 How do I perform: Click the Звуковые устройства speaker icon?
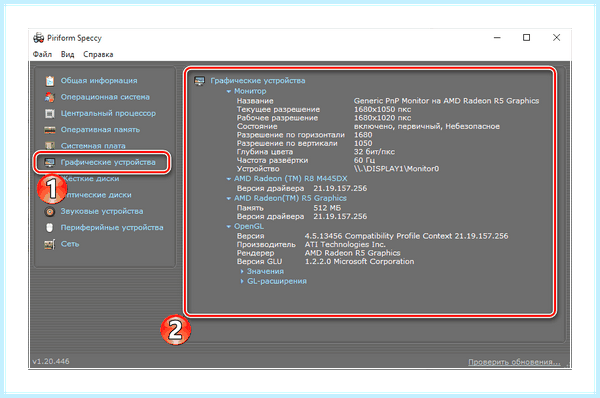pos(50,212)
